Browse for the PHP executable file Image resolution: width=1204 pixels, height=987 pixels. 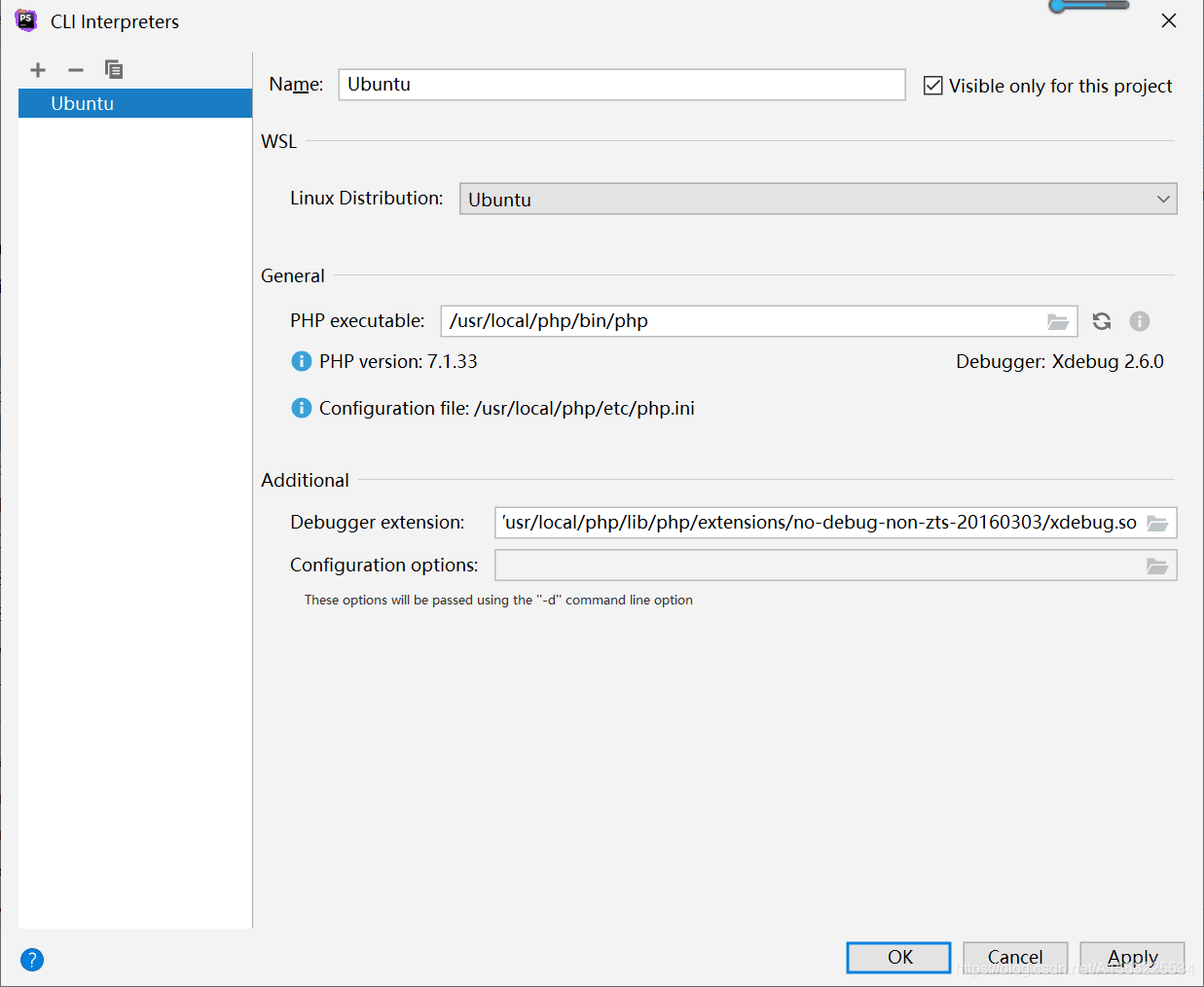(1058, 320)
